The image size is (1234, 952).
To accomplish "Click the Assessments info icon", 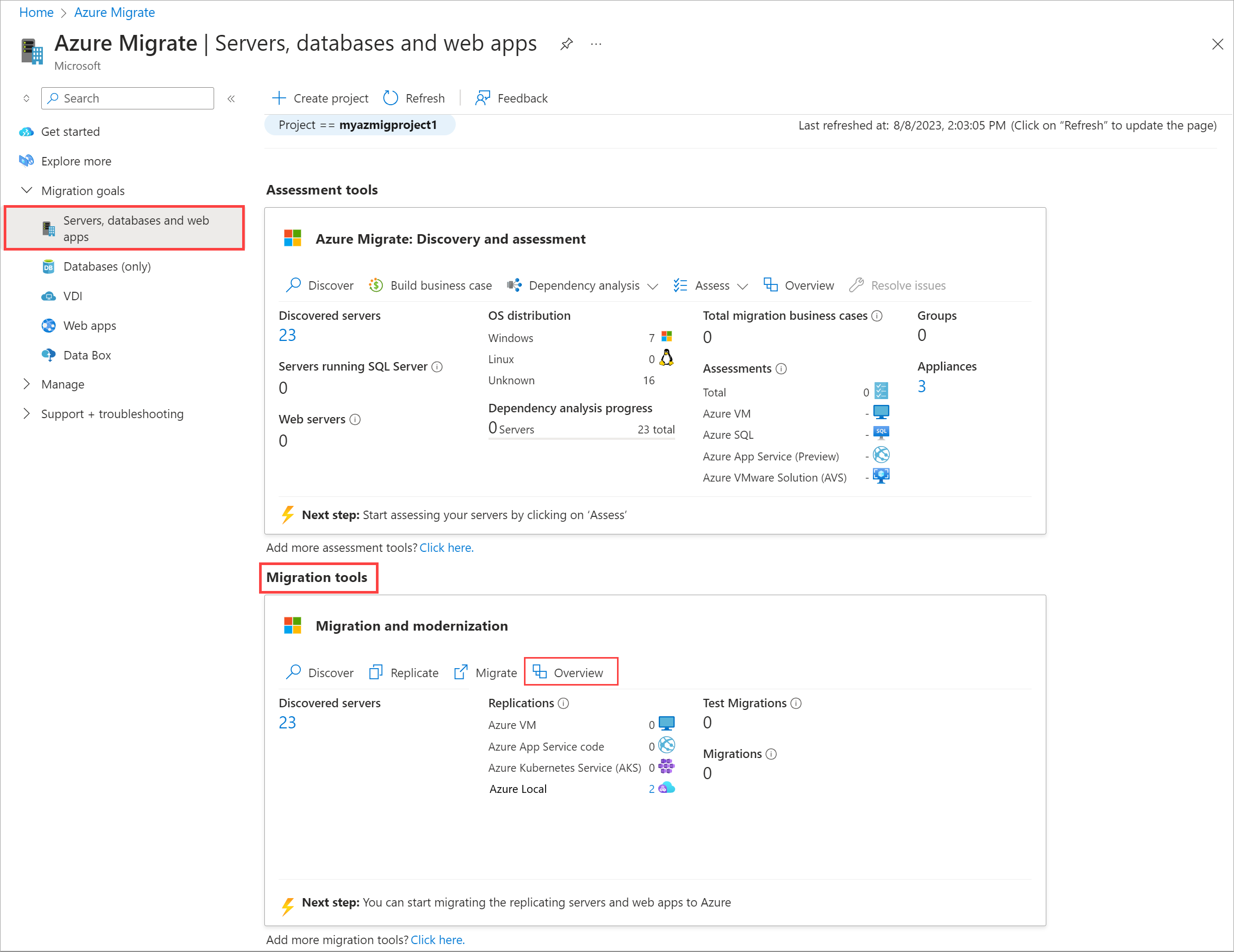I will 781,368.
